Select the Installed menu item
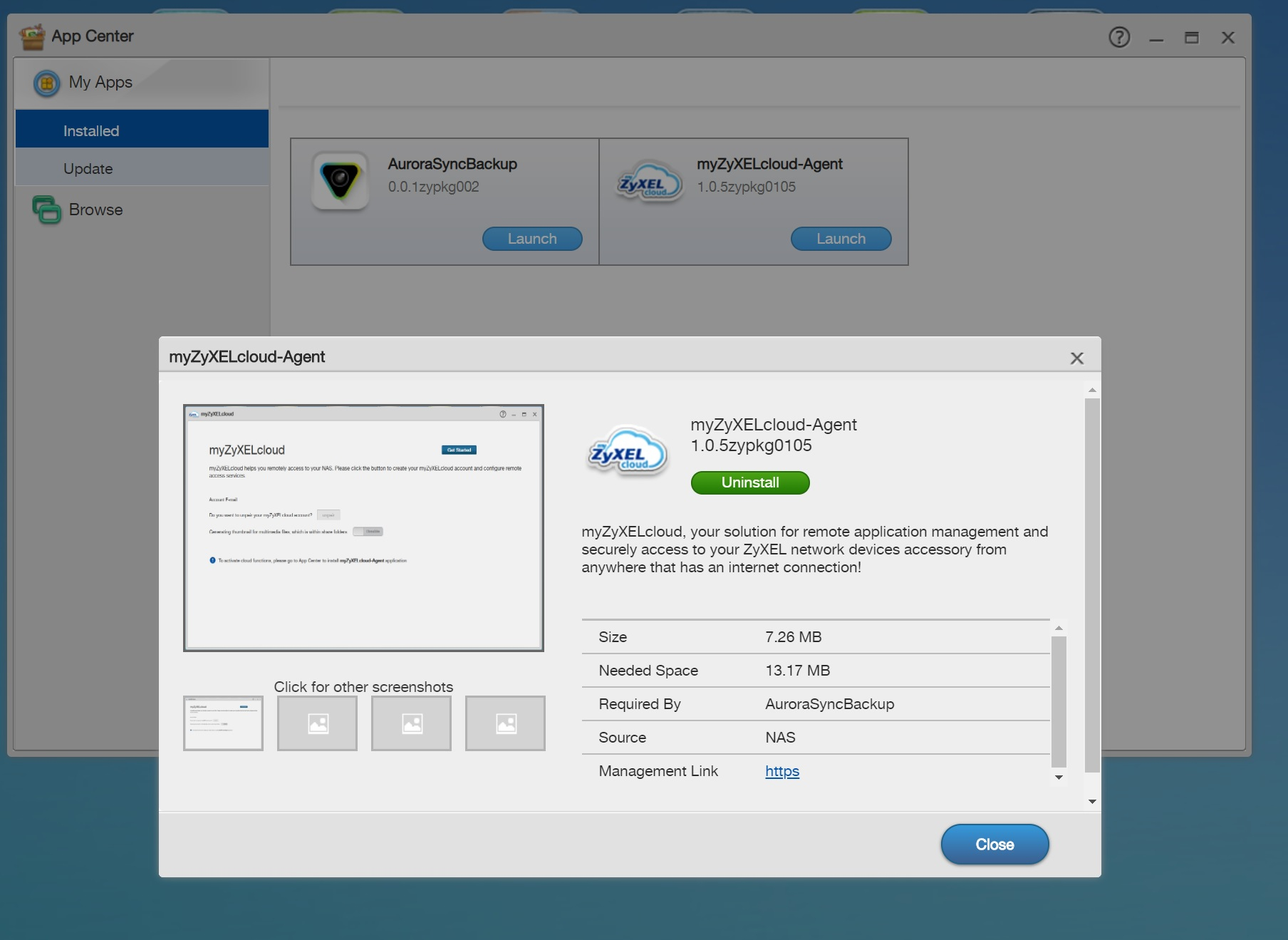This screenshot has height=940, width=1288. point(142,130)
